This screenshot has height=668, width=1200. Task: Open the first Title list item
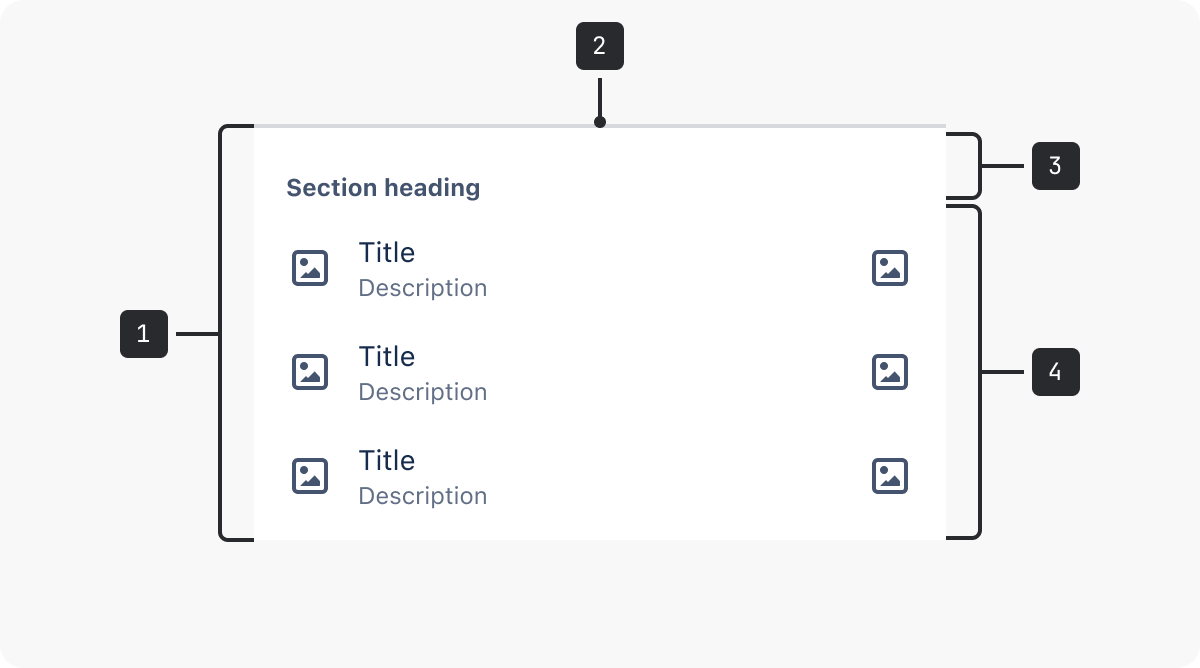600,268
